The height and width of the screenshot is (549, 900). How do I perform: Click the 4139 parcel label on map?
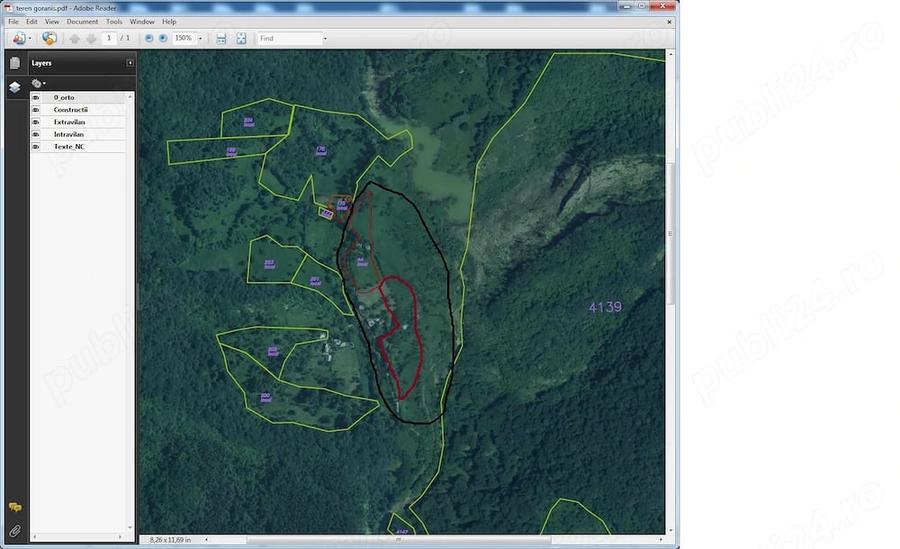605,307
